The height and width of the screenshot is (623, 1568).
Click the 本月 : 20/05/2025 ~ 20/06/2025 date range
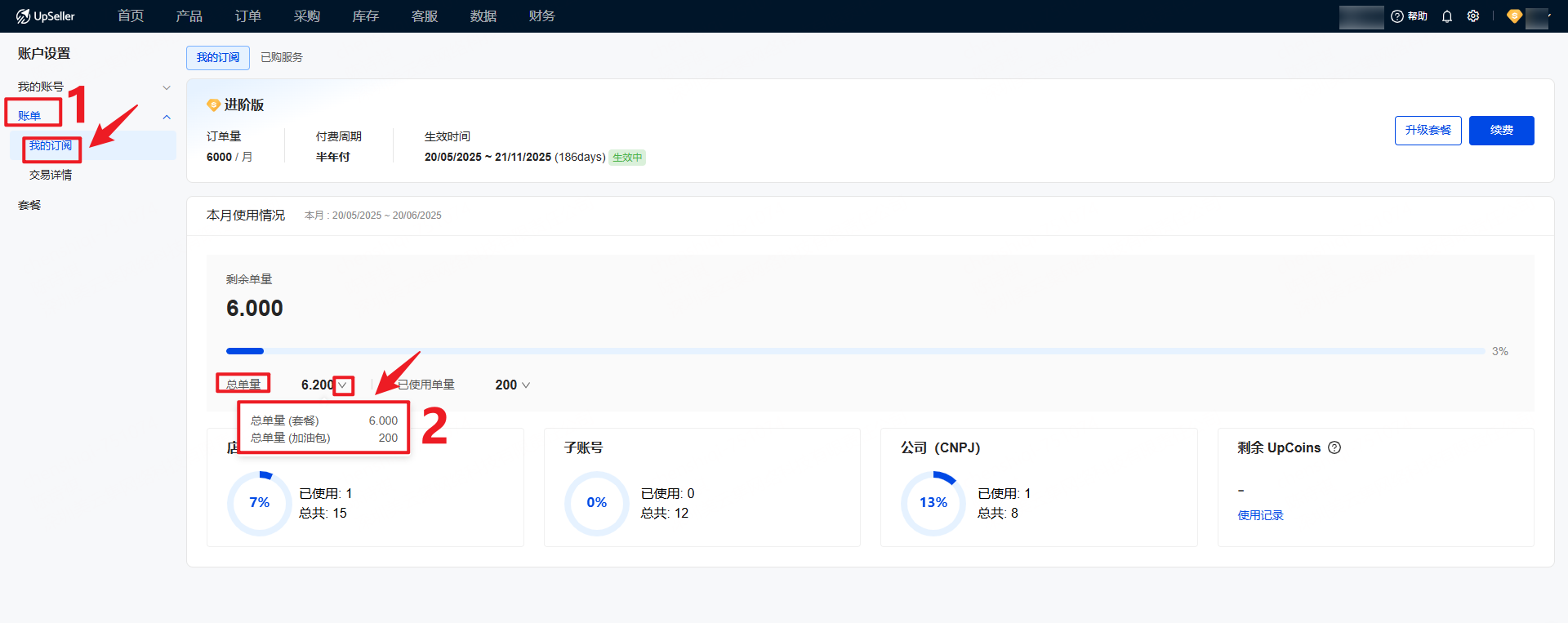click(373, 216)
